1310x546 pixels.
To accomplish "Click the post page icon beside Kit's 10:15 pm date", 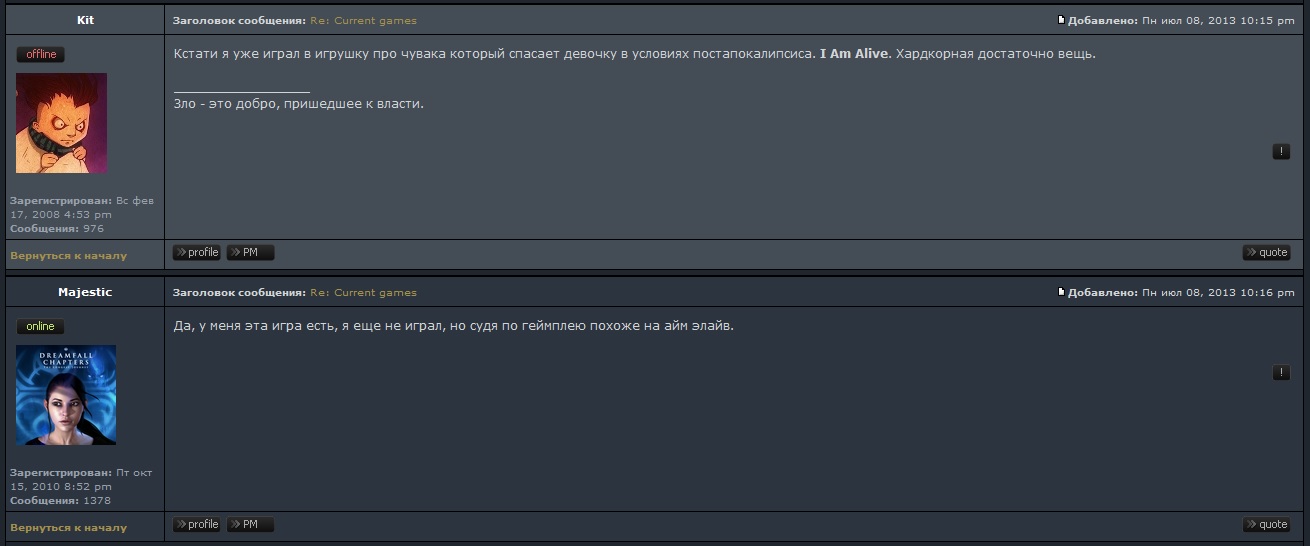I will (x=1061, y=20).
